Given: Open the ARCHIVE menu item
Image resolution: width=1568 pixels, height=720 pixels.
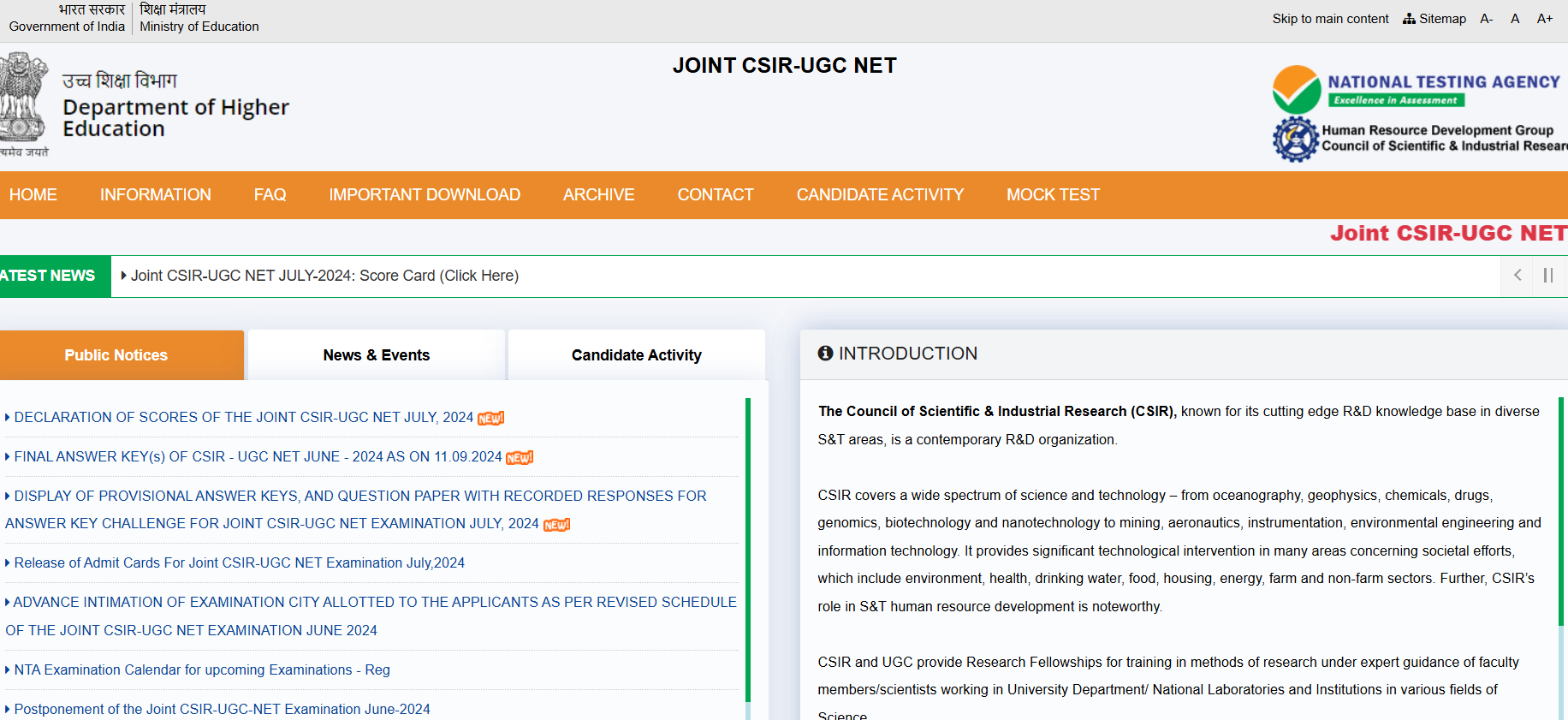Looking at the screenshot, I should pos(598,195).
